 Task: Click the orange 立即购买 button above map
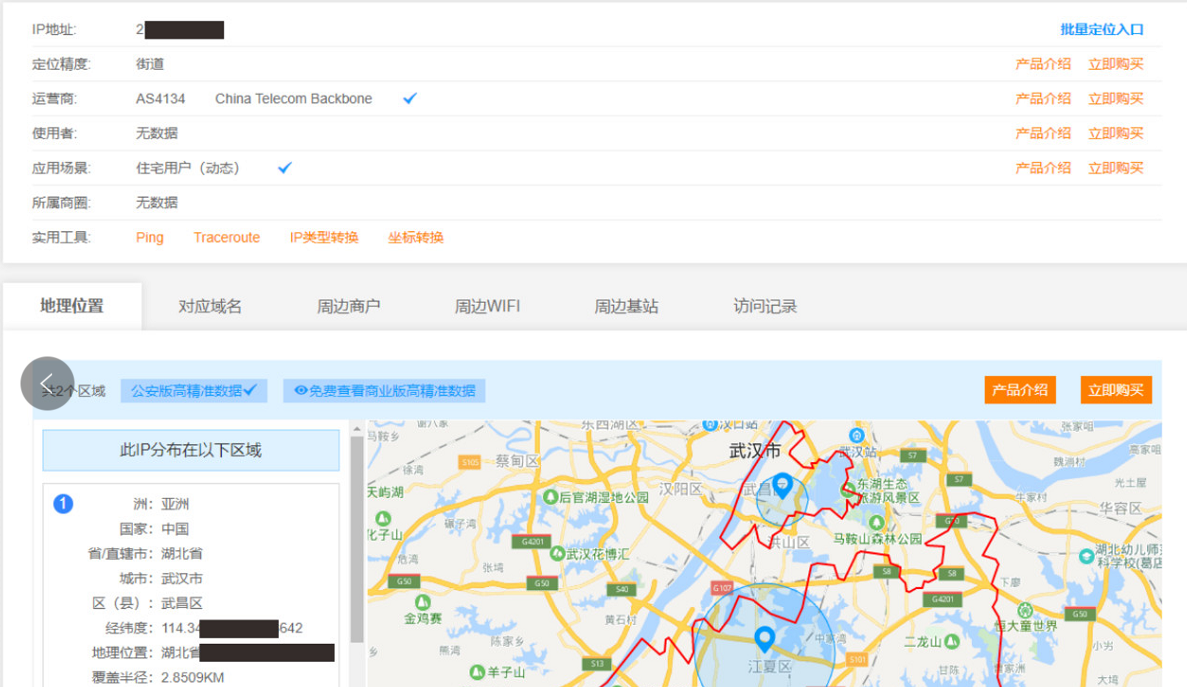pyautogui.click(x=1115, y=390)
